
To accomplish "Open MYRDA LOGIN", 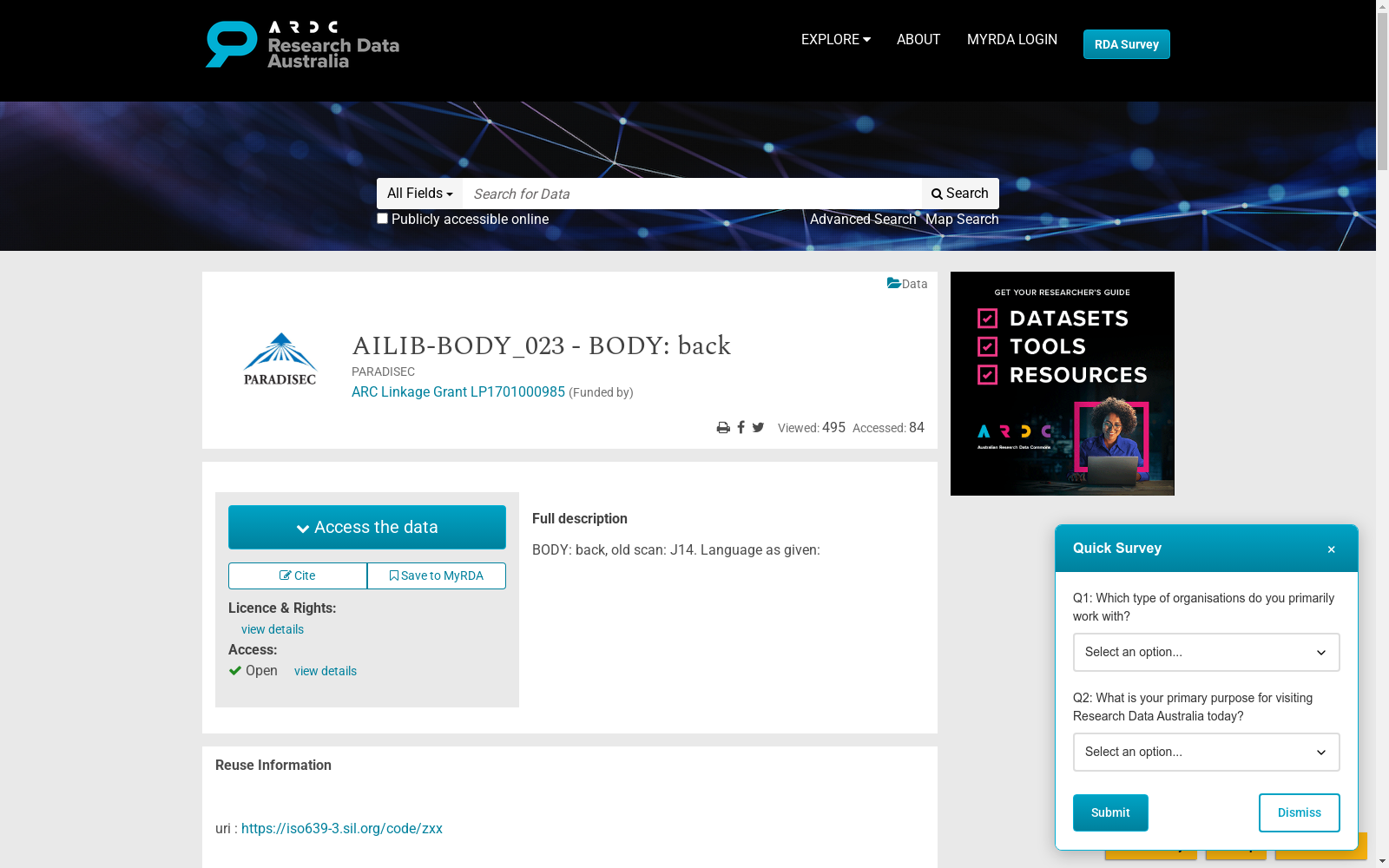I will click(1012, 39).
